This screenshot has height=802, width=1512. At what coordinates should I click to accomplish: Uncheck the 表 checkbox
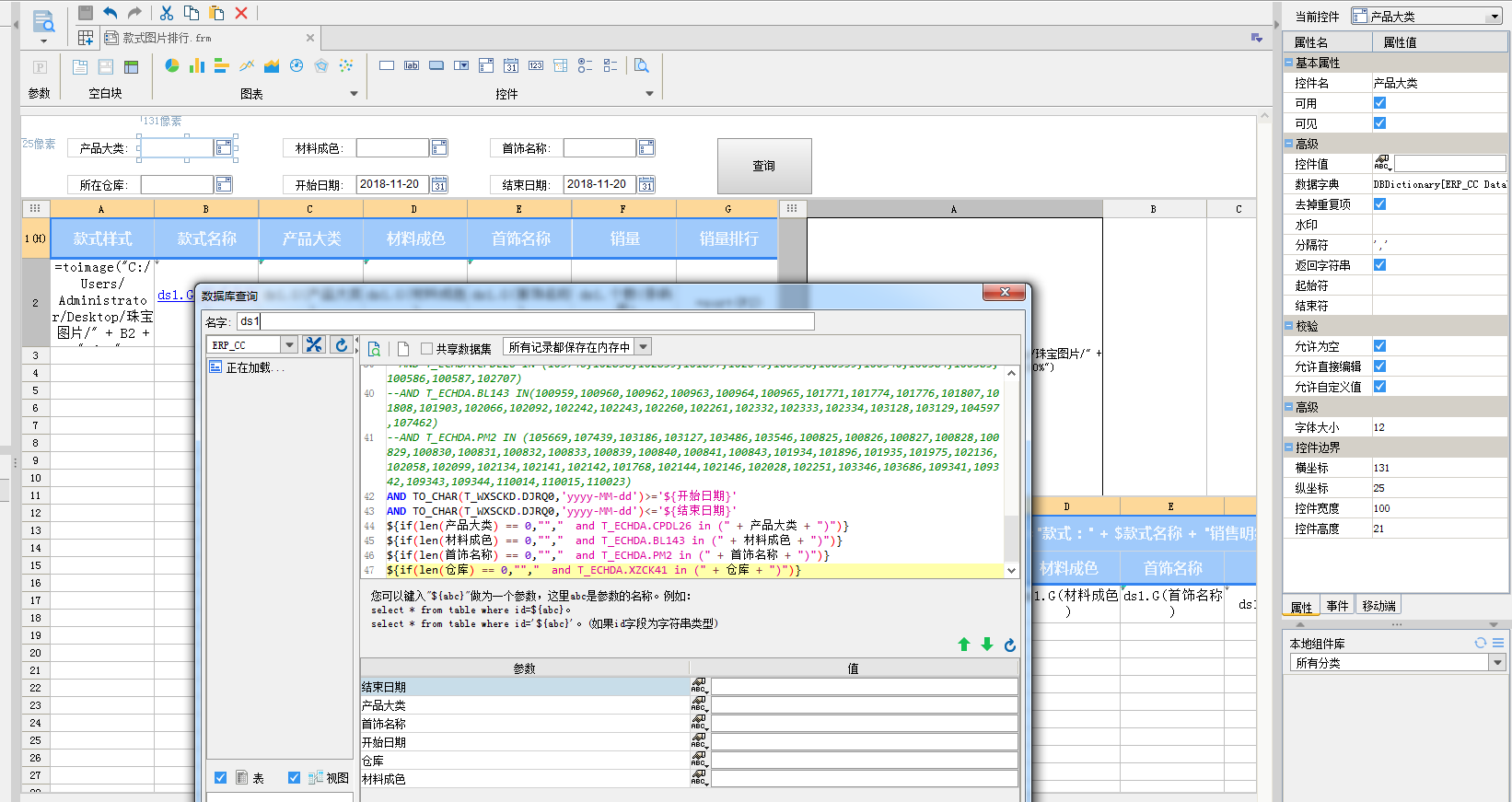pyautogui.click(x=221, y=778)
